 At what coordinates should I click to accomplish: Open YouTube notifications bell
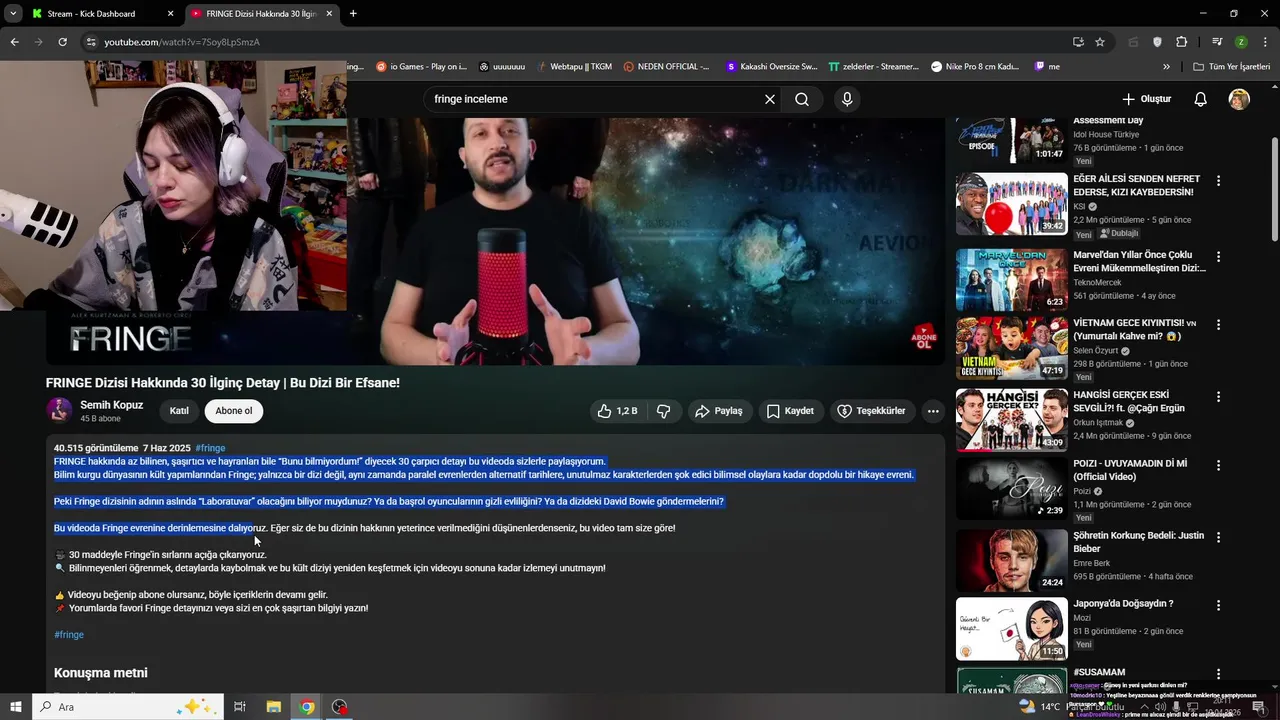[x=1201, y=99]
